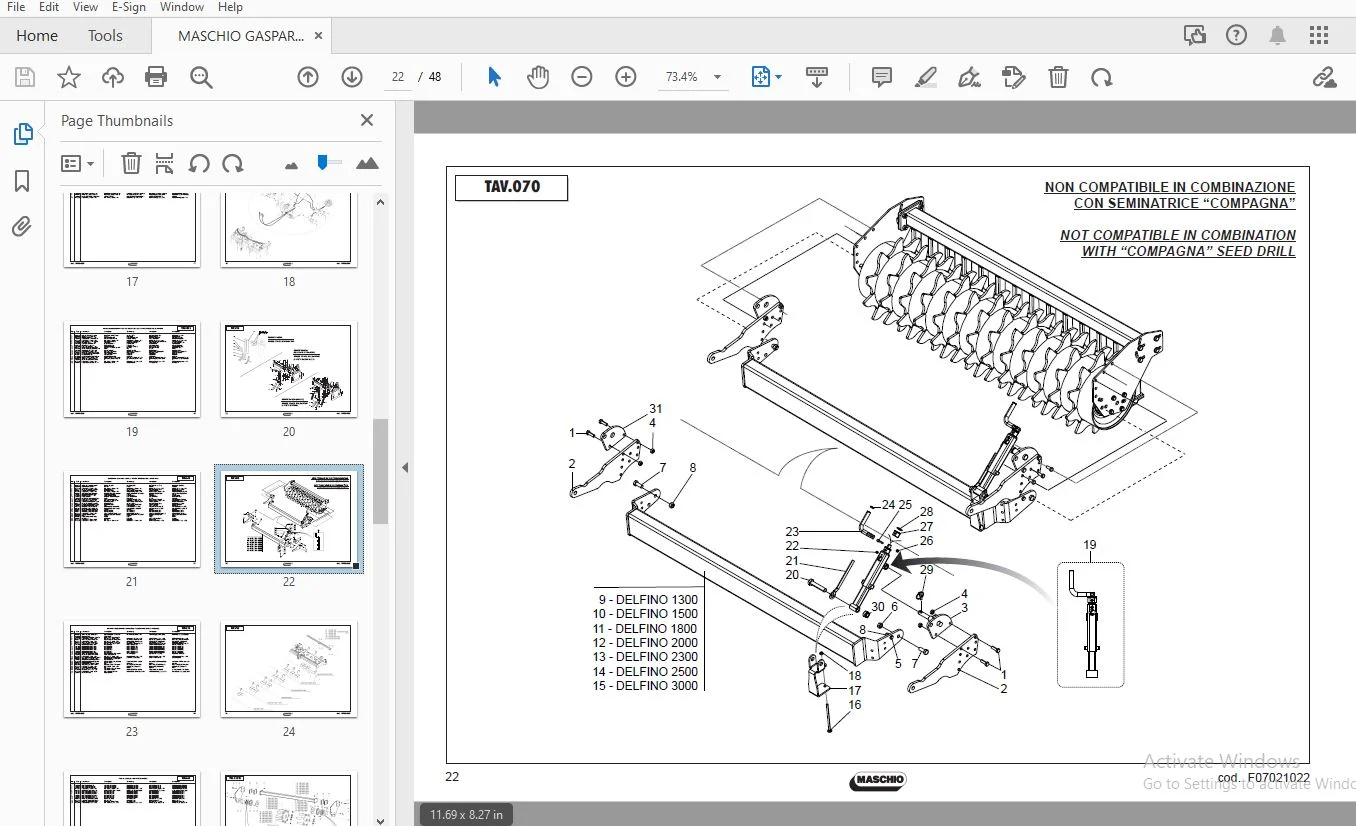This screenshot has height=826, width=1356.
Task: Expand the fit page options arrow
Action: coord(779,77)
